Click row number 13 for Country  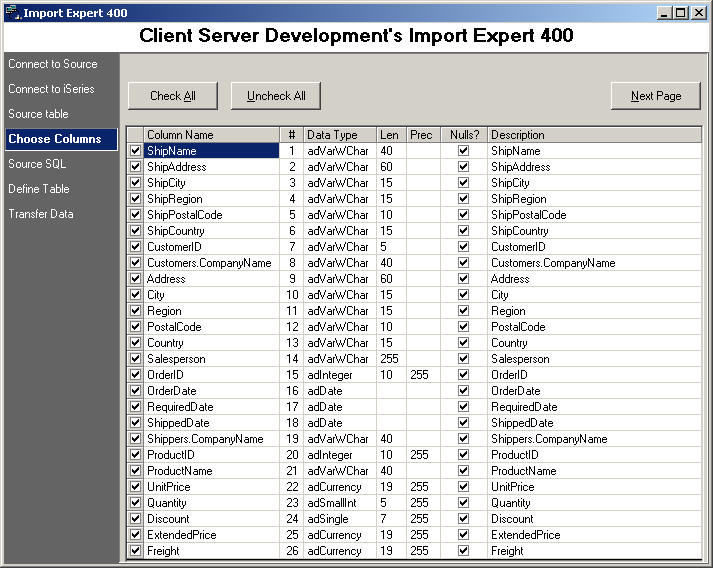click(292, 342)
